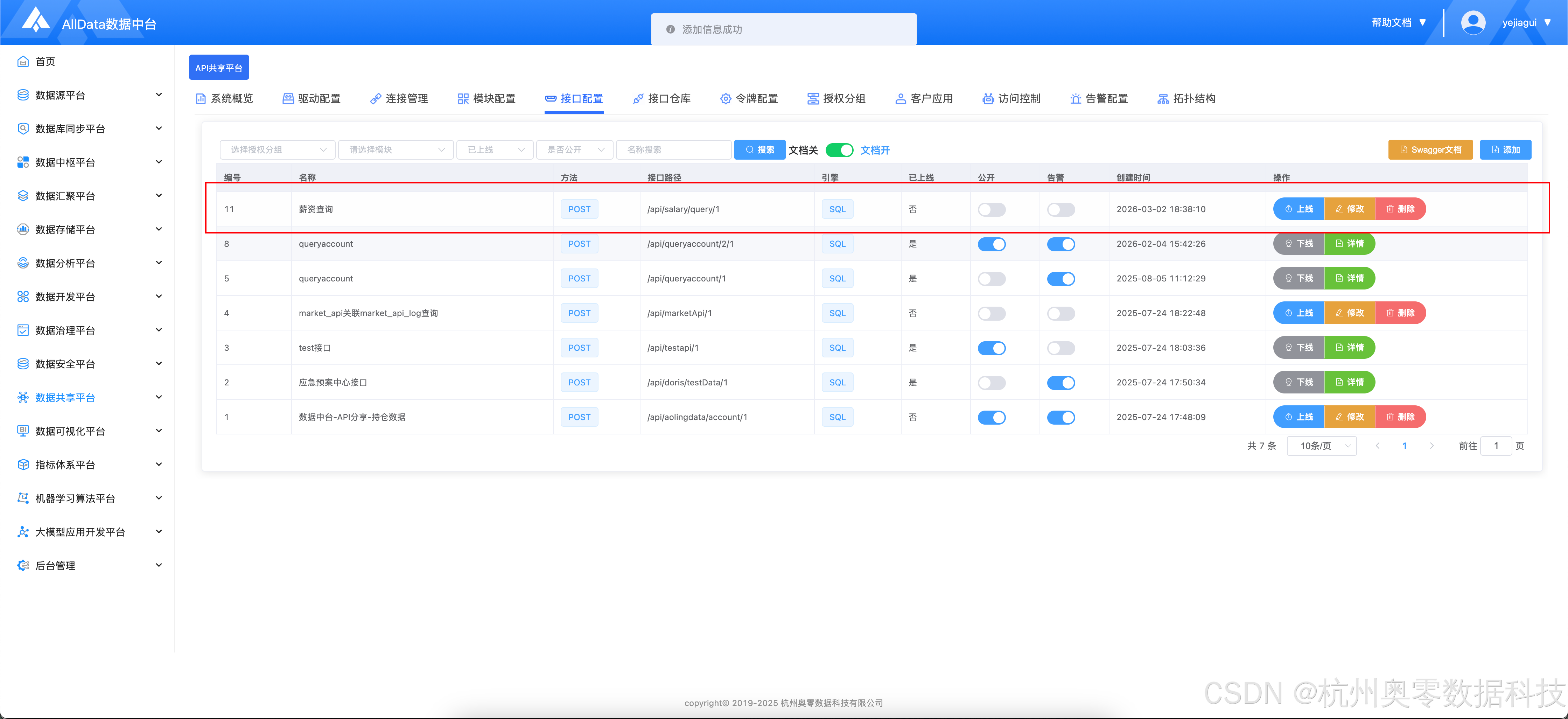
Task: Click the 后台管理 gear icon
Action: click(x=23, y=565)
